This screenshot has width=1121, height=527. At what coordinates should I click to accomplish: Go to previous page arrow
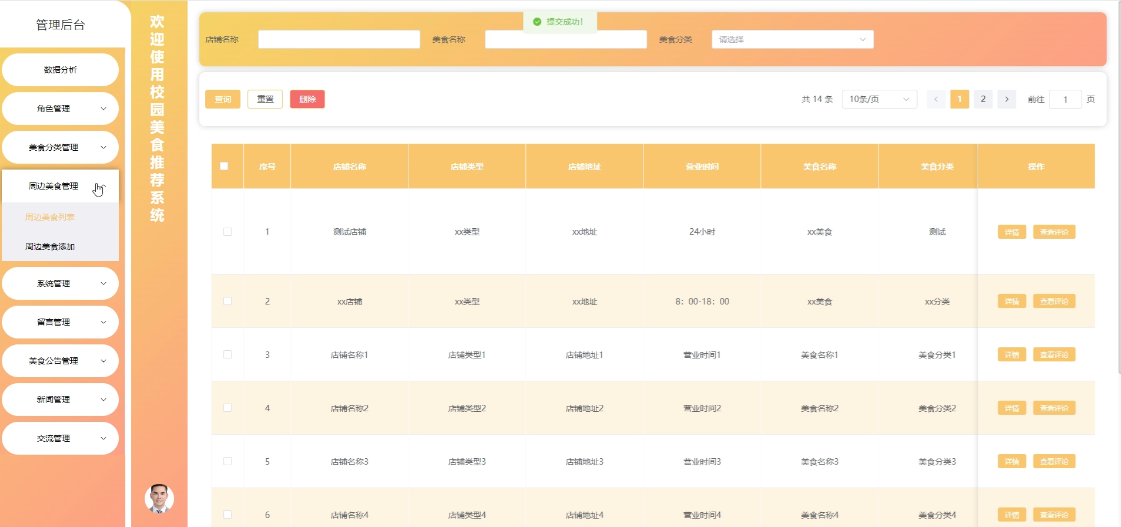(x=936, y=99)
